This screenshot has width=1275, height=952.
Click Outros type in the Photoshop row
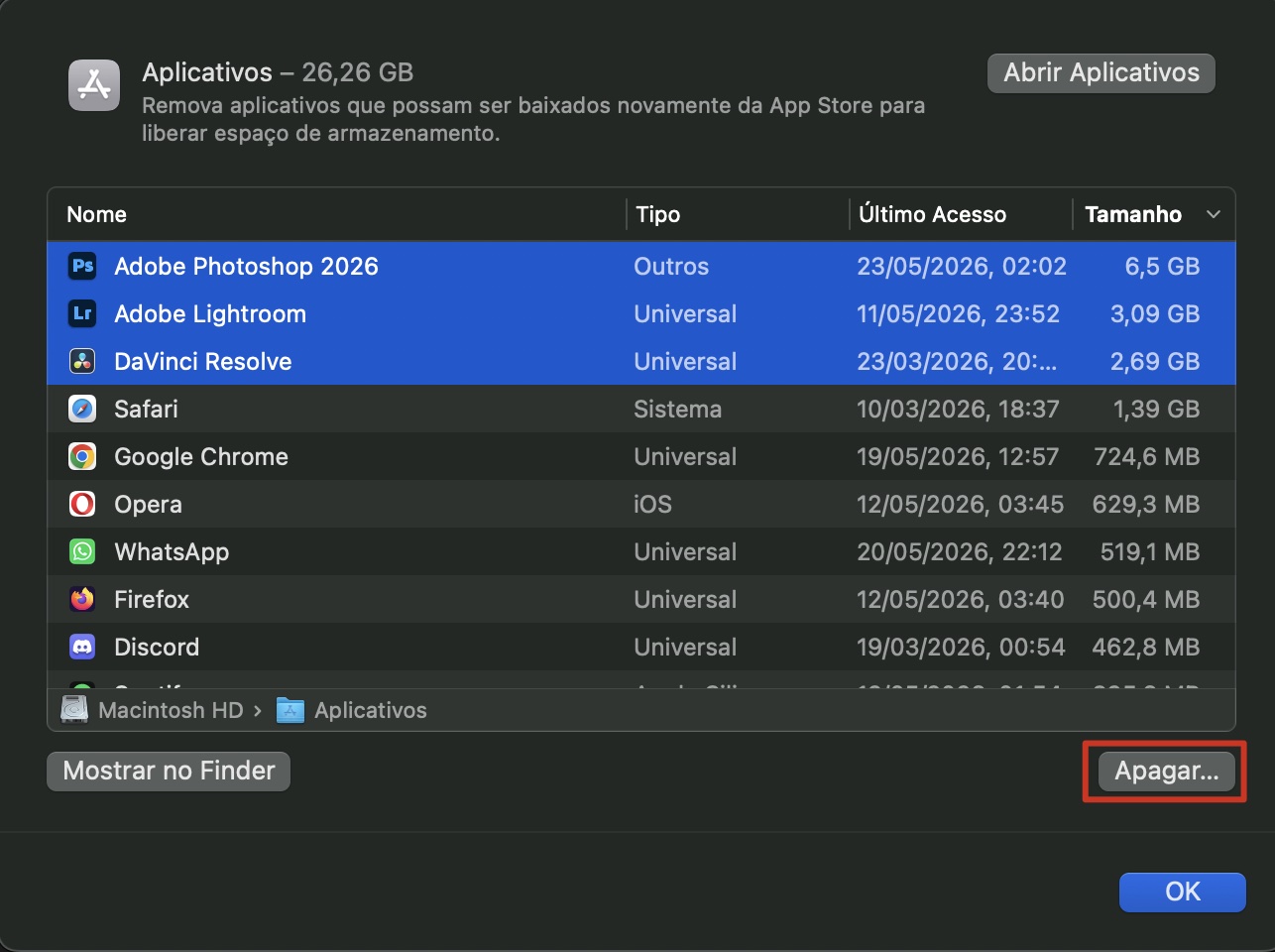(671, 266)
